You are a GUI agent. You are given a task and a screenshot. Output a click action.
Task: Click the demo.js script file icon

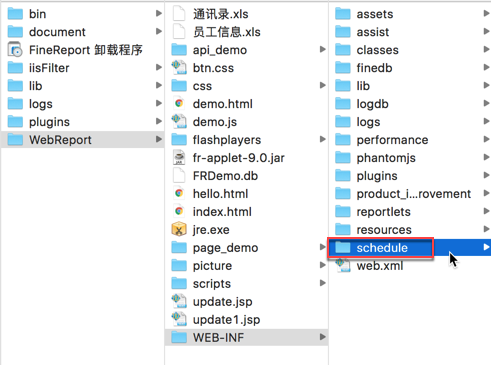pyautogui.click(x=179, y=122)
